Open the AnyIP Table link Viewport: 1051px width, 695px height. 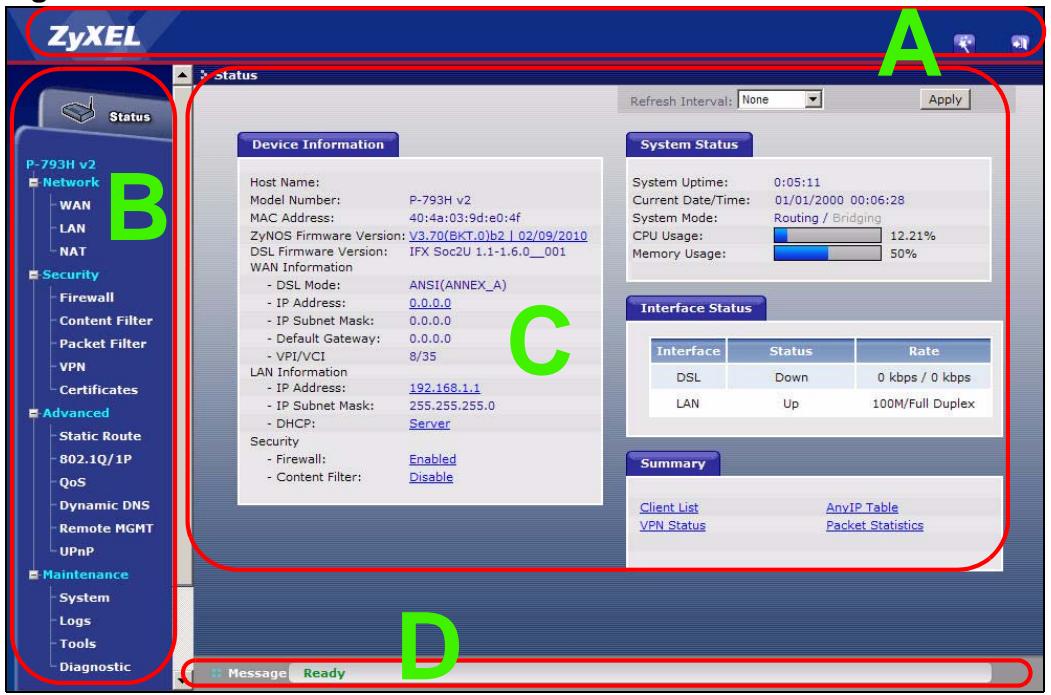pyautogui.click(x=862, y=508)
